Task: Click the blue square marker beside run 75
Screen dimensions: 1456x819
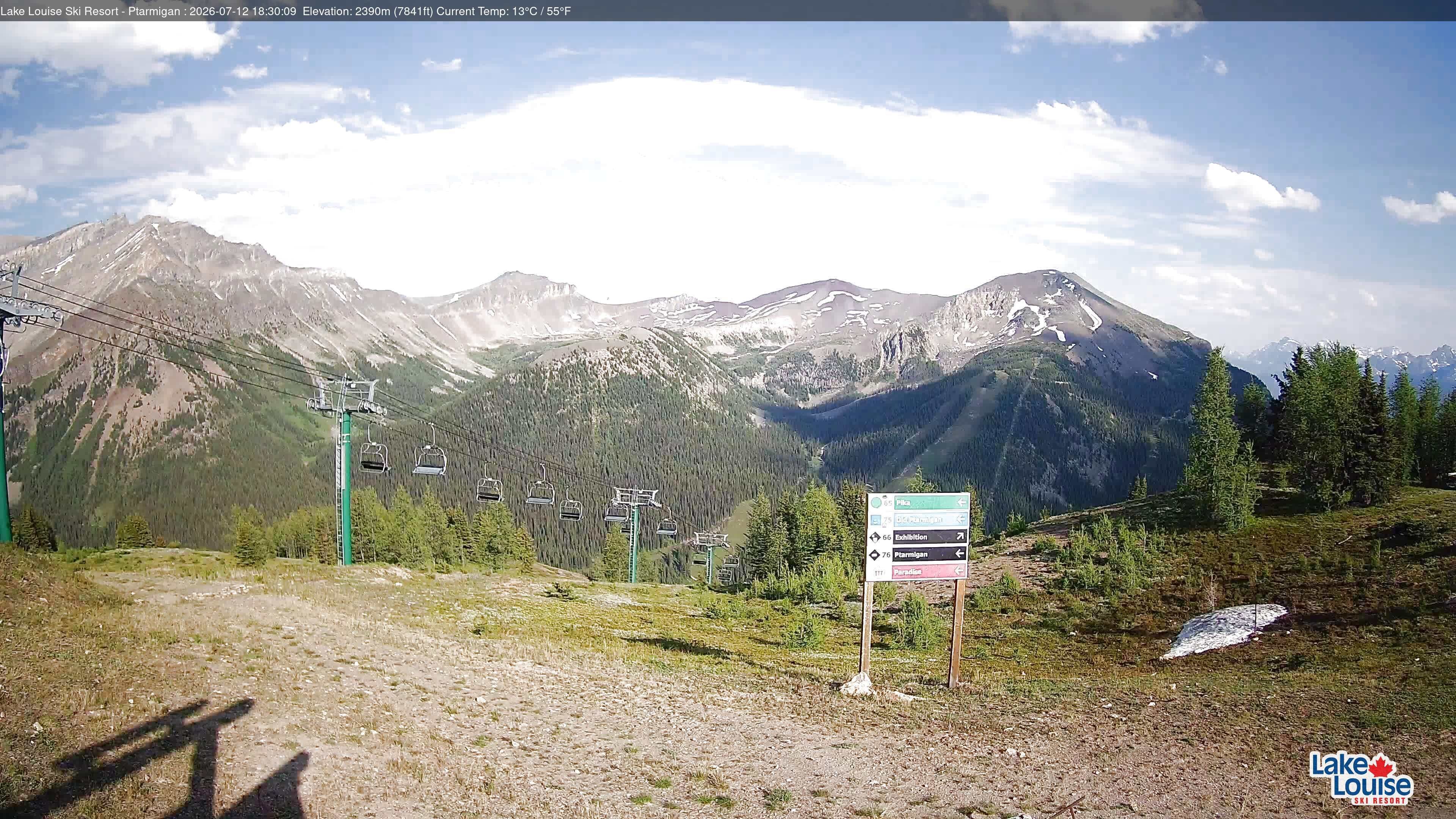Action: click(x=876, y=521)
